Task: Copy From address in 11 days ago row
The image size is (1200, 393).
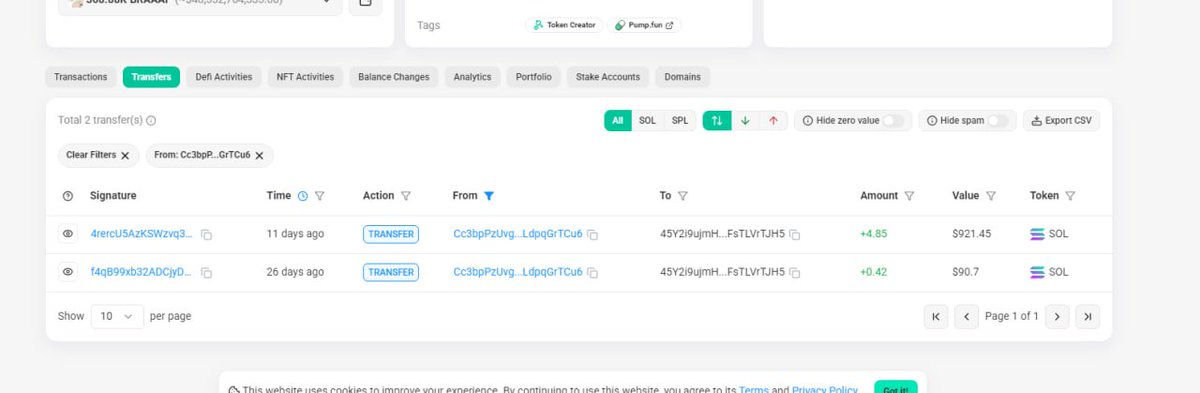Action: click(x=593, y=235)
